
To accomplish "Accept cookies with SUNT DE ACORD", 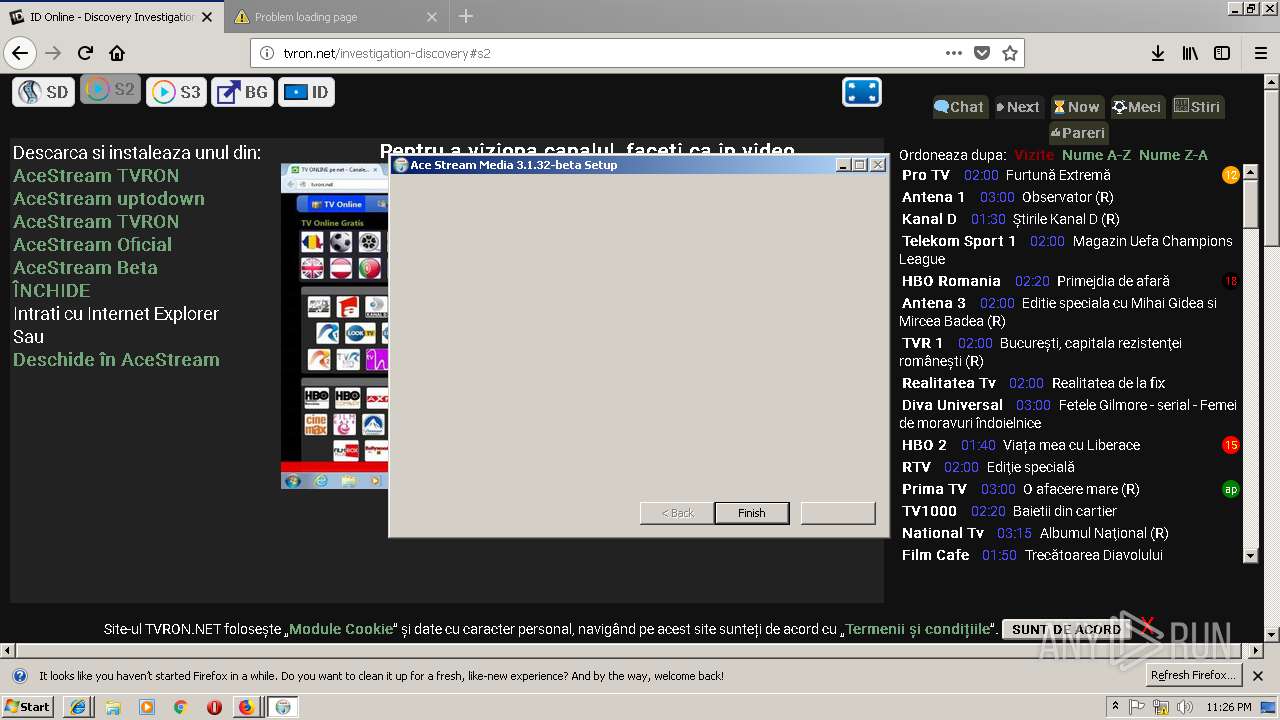I will (1066, 629).
